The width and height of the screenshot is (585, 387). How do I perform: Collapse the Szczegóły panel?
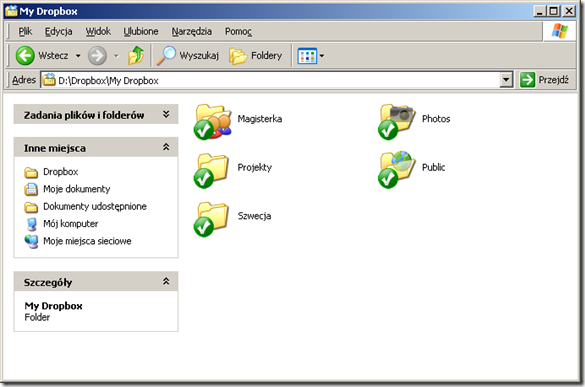click(x=166, y=281)
